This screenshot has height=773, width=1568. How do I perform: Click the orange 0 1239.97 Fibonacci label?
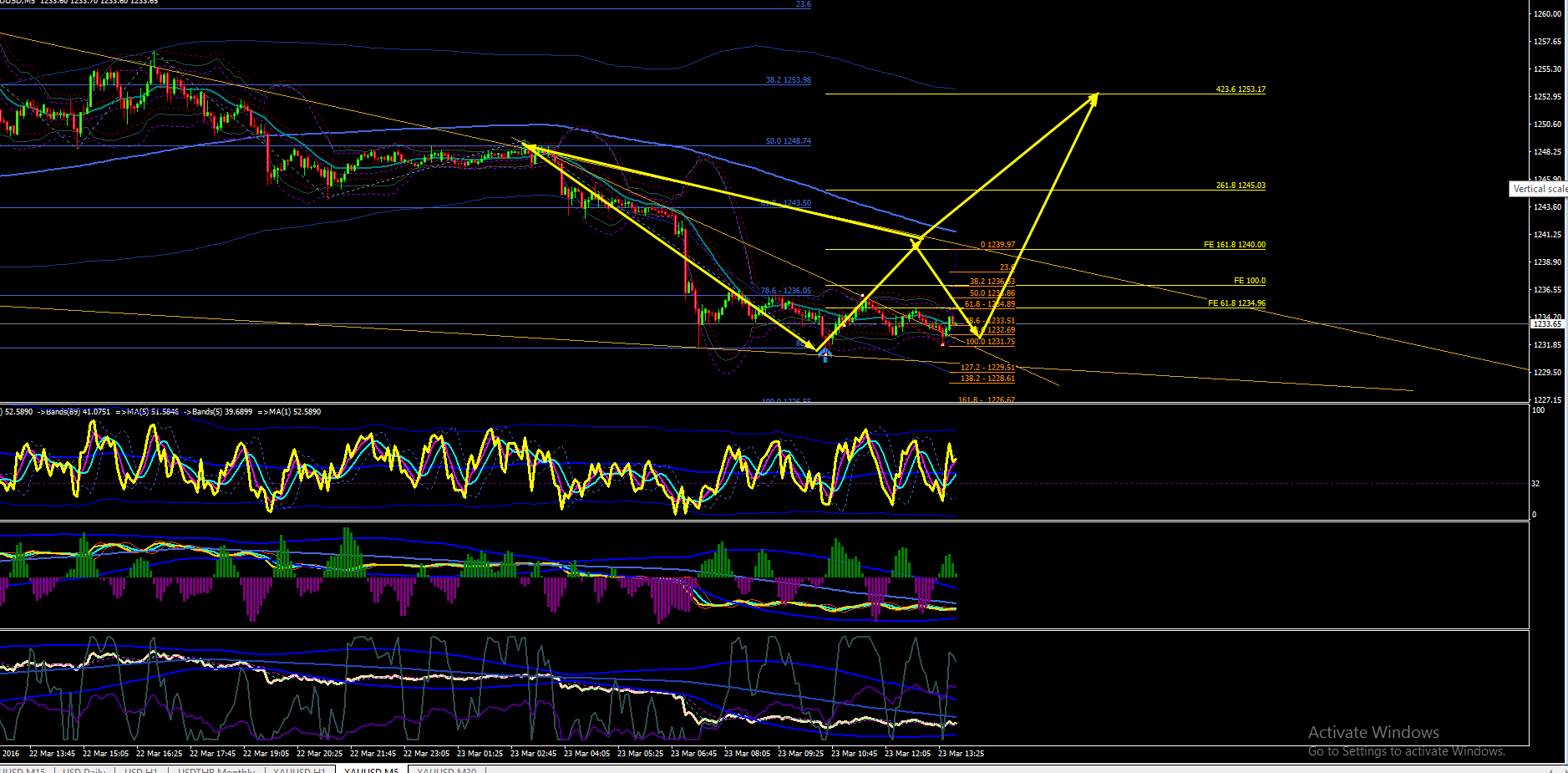(x=997, y=245)
